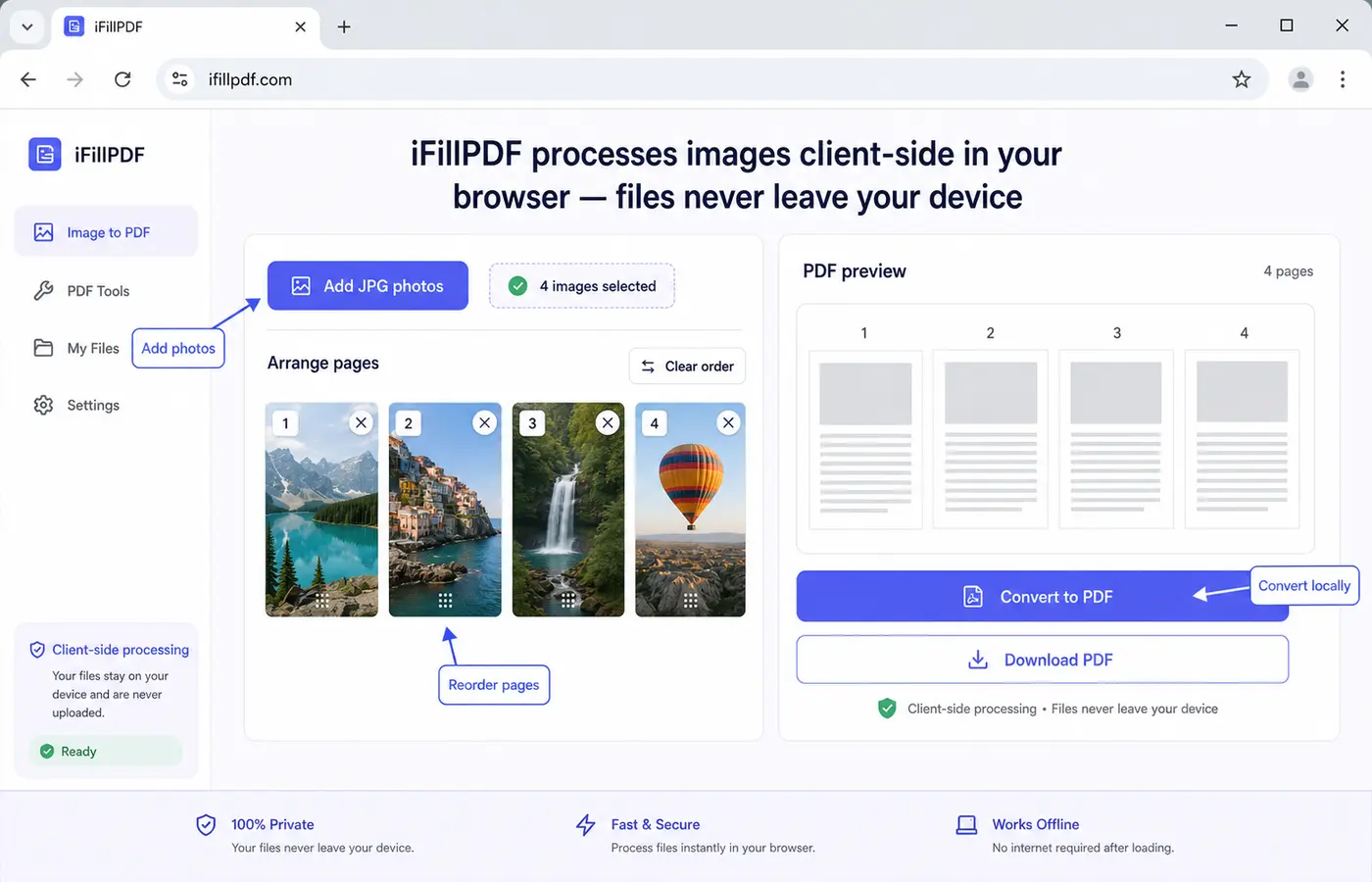Bookmark this page with the star icon
Viewport: 1372px width, 882px height.
tap(1242, 79)
